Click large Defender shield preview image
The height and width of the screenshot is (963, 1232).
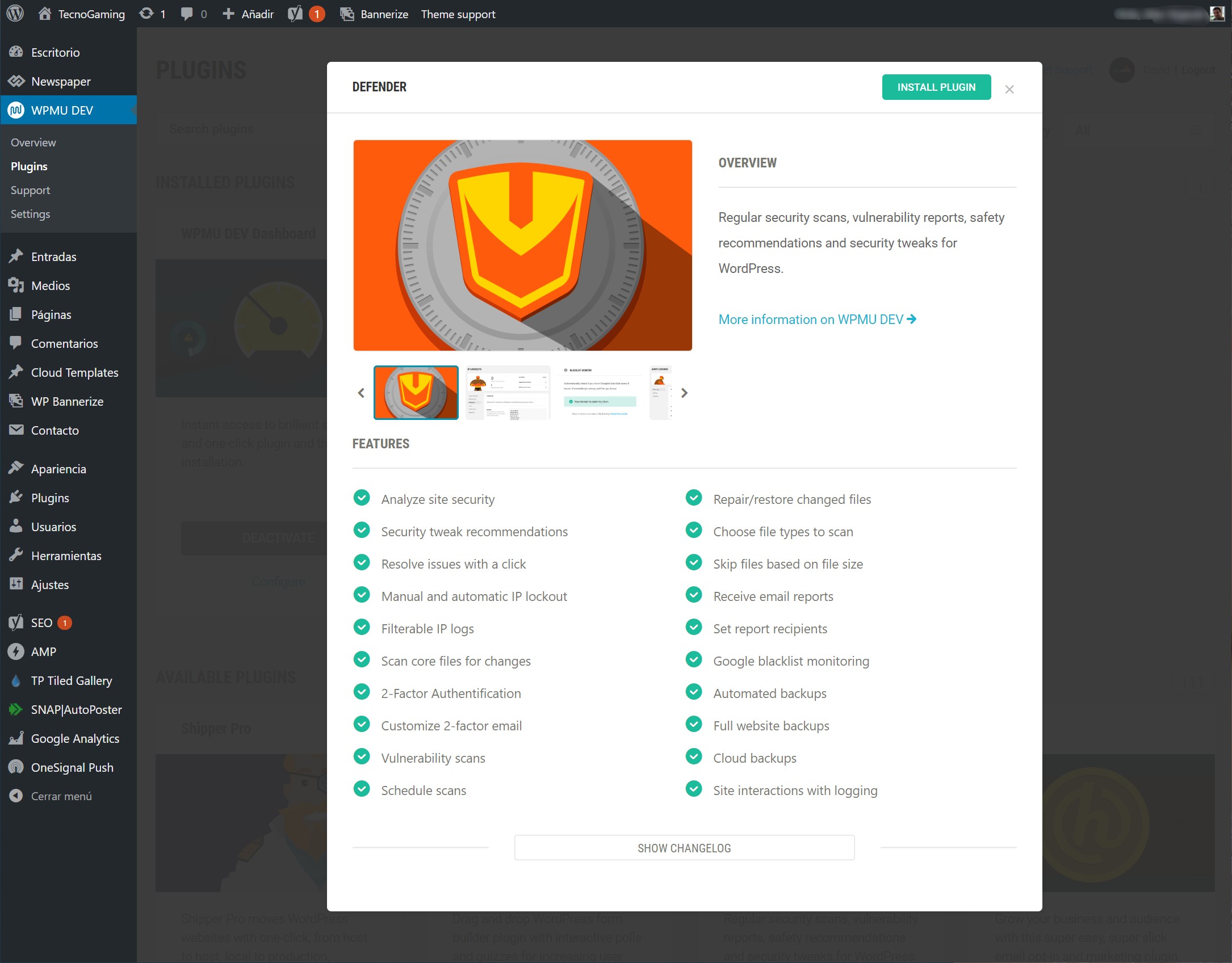point(523,245)
